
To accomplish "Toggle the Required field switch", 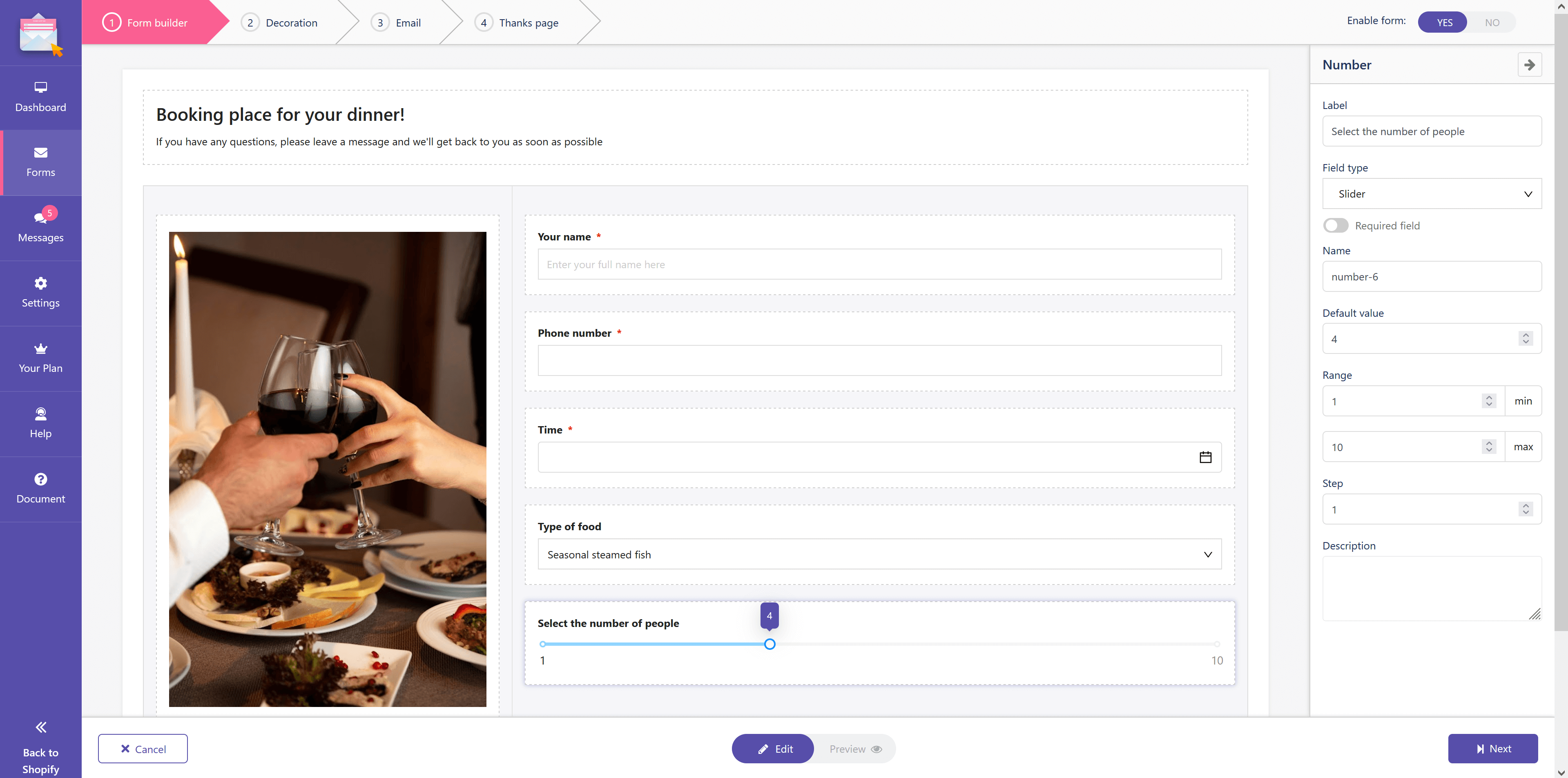I will pyautogui.click(x=1336, y=225).
